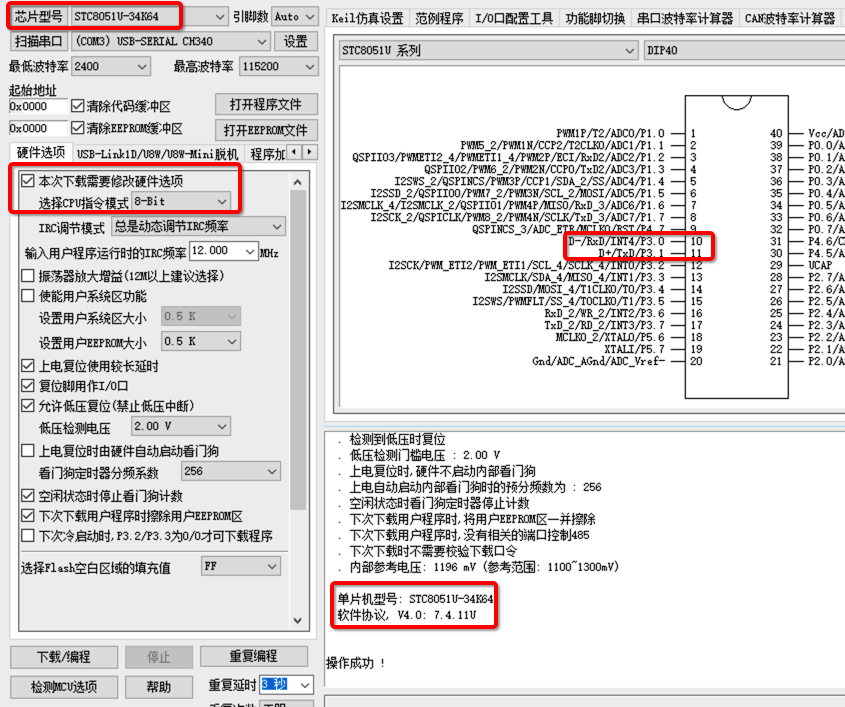Open STC8051U 系列 series dropdown

pyautogui.click(x=488, y=51)
